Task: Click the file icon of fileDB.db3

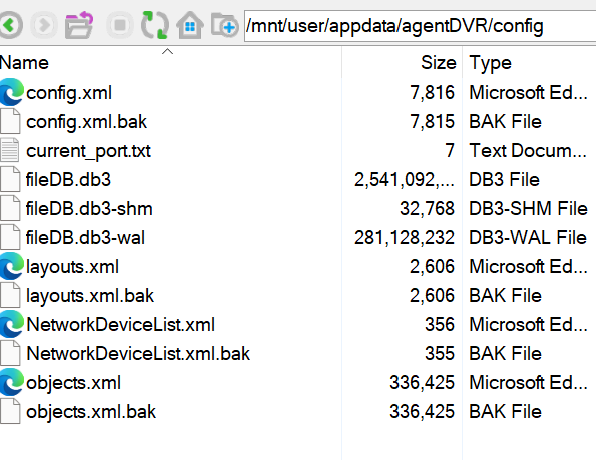Action: point(10,179)
